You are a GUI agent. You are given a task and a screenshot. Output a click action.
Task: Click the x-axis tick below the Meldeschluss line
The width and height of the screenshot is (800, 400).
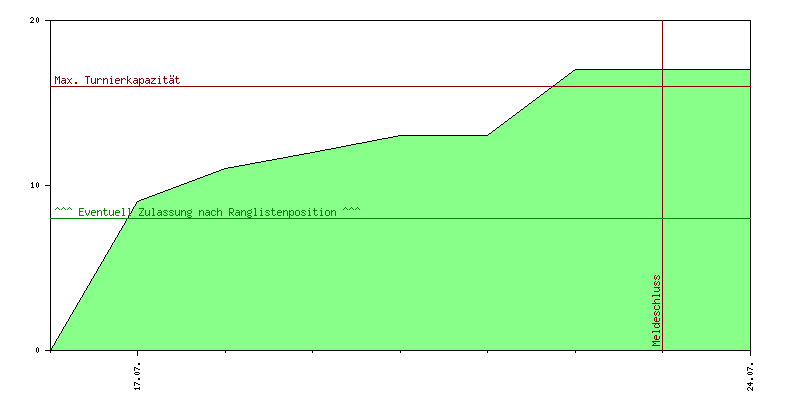tap(662, 352)
